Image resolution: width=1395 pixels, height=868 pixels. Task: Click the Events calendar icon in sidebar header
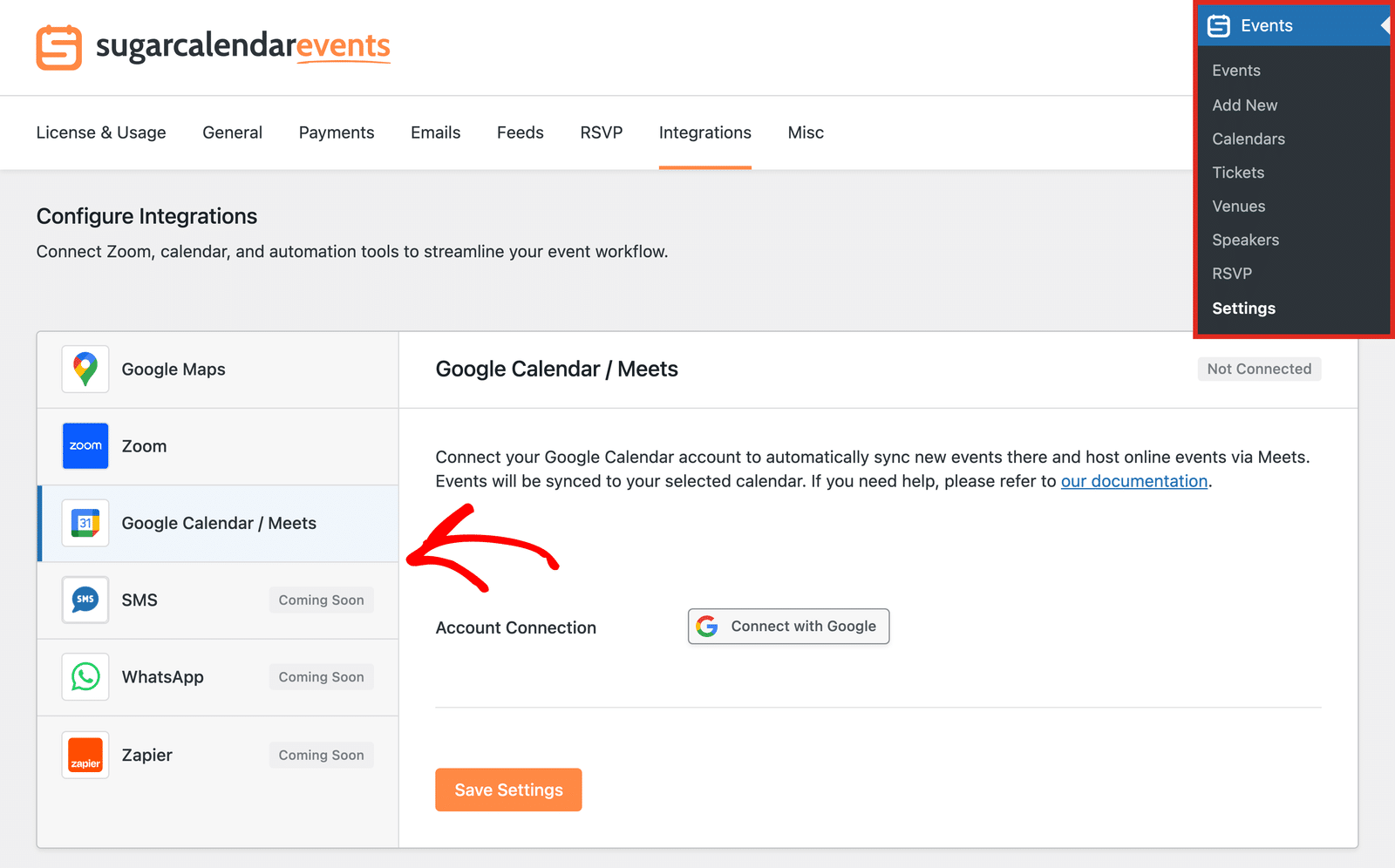[x=1219, y=26]
